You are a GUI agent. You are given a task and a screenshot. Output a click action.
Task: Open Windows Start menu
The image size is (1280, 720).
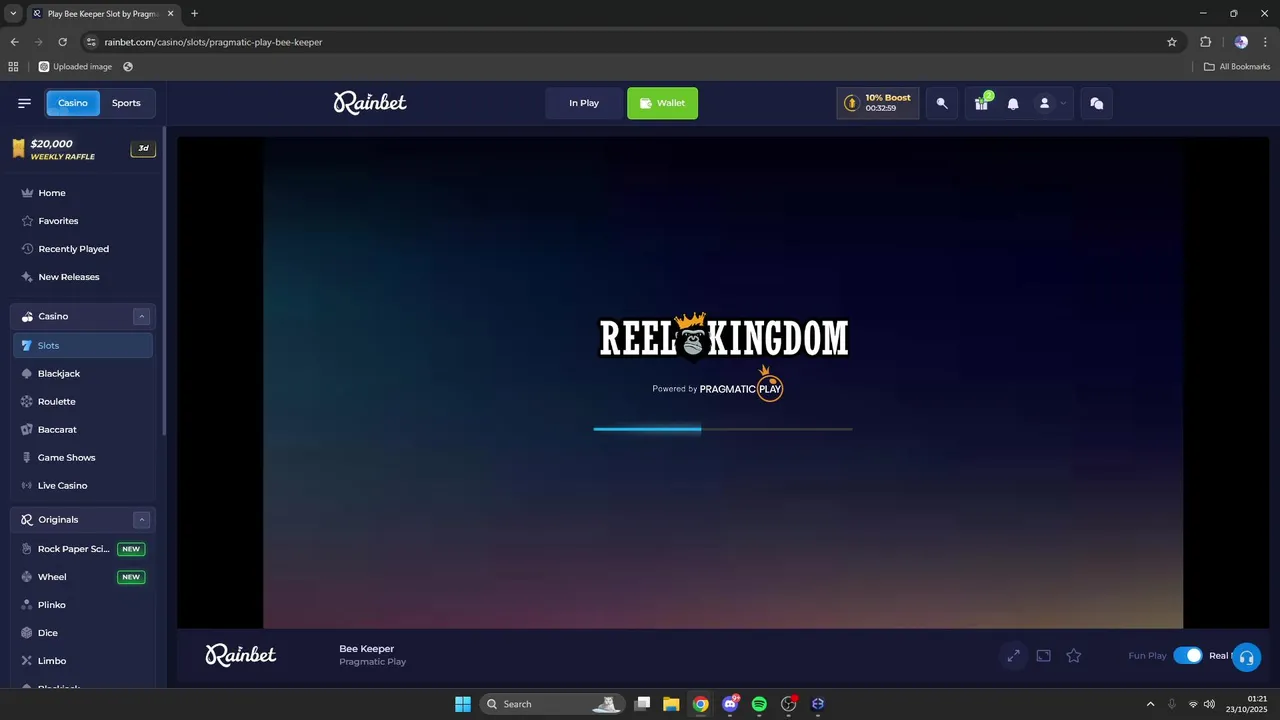[463, 704]
